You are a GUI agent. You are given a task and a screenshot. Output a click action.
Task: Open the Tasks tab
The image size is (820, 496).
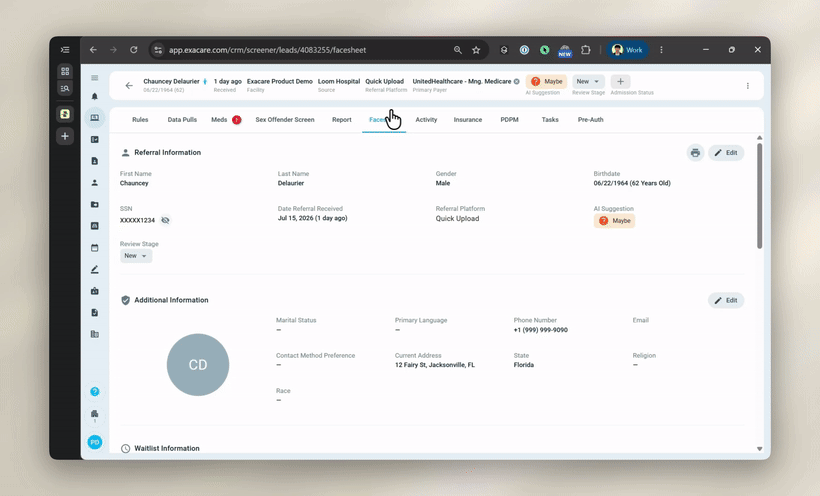[x=550, y=120]
